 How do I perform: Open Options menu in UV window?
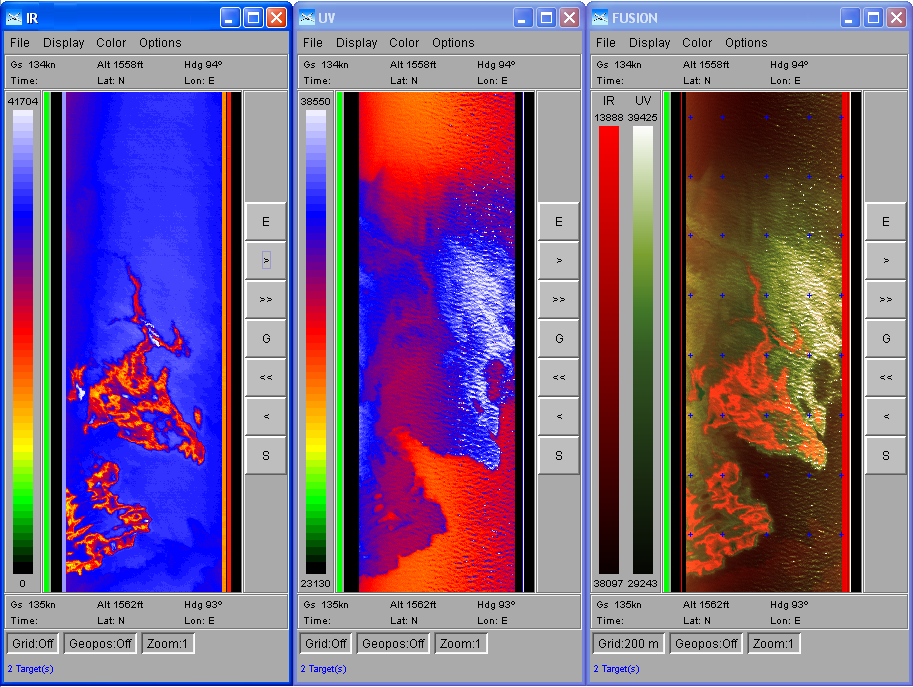(x=453, y=43)
